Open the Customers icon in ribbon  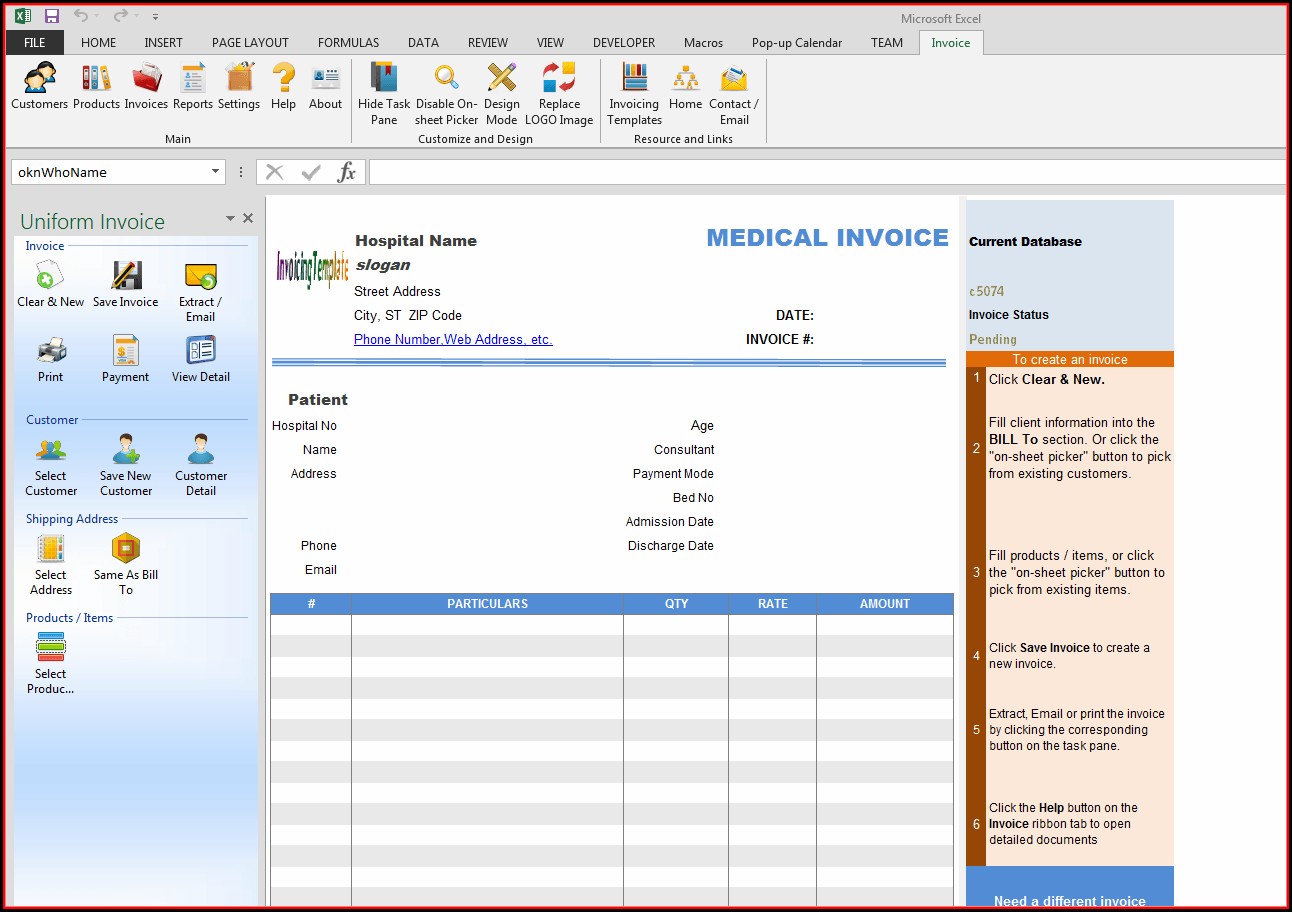click(x=39, y=85)
